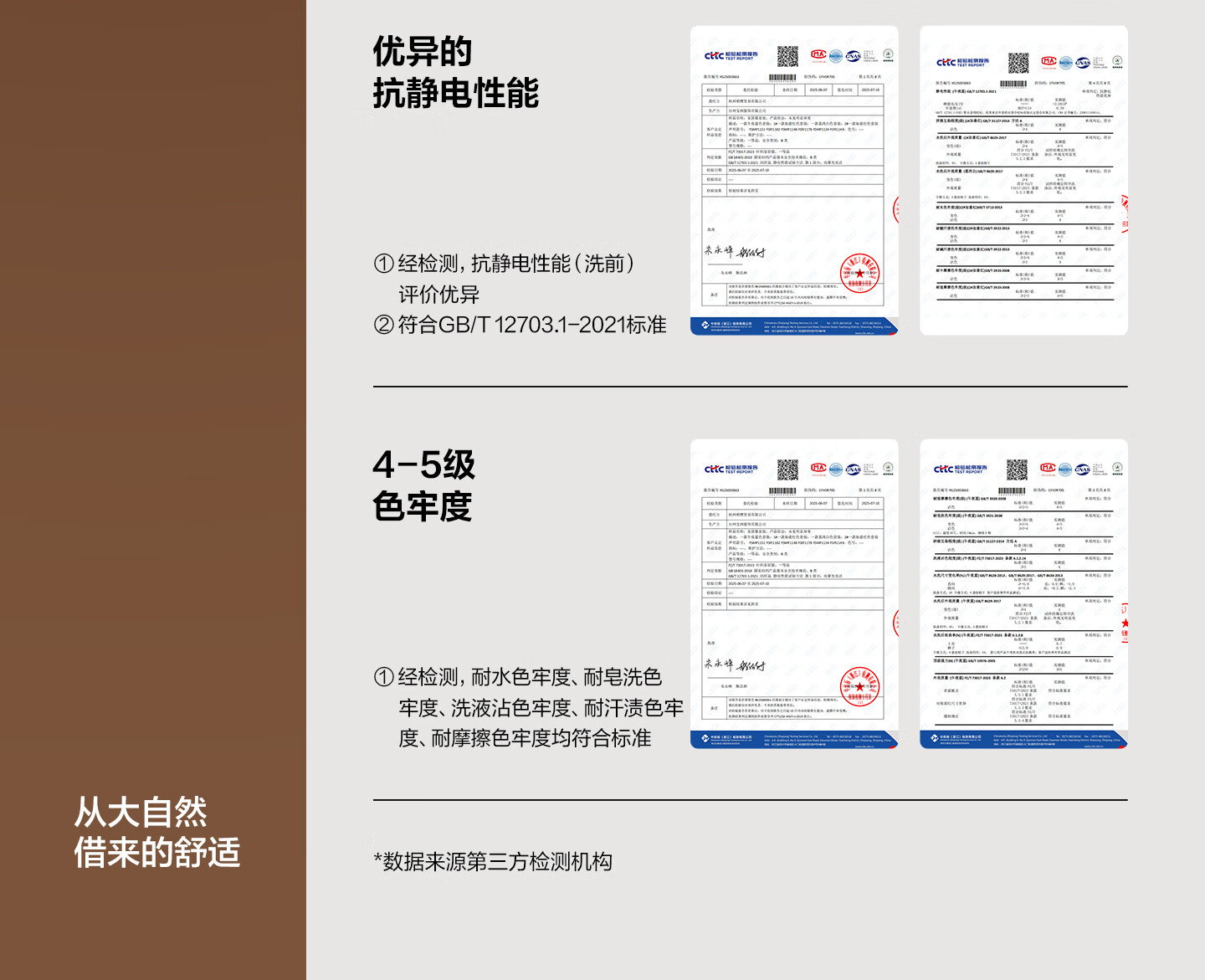Click the red seal on anti-static cover report
Viewport: 1205px width, 980px height.
click(860, 273)
